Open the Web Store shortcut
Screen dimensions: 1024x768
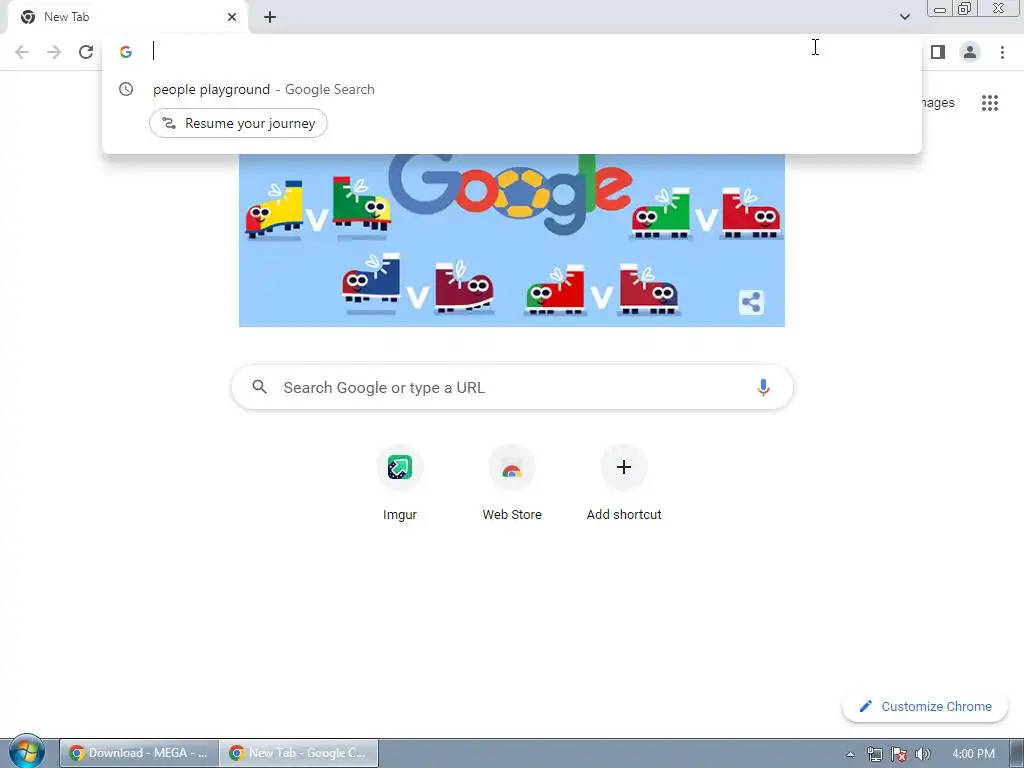click(x=512, y=484)
